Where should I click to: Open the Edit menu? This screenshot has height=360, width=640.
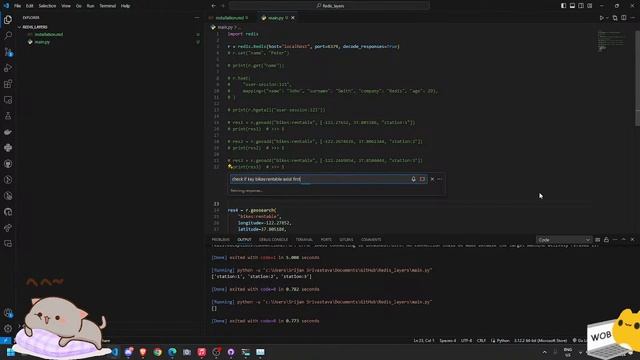click(x=29, y=6)
